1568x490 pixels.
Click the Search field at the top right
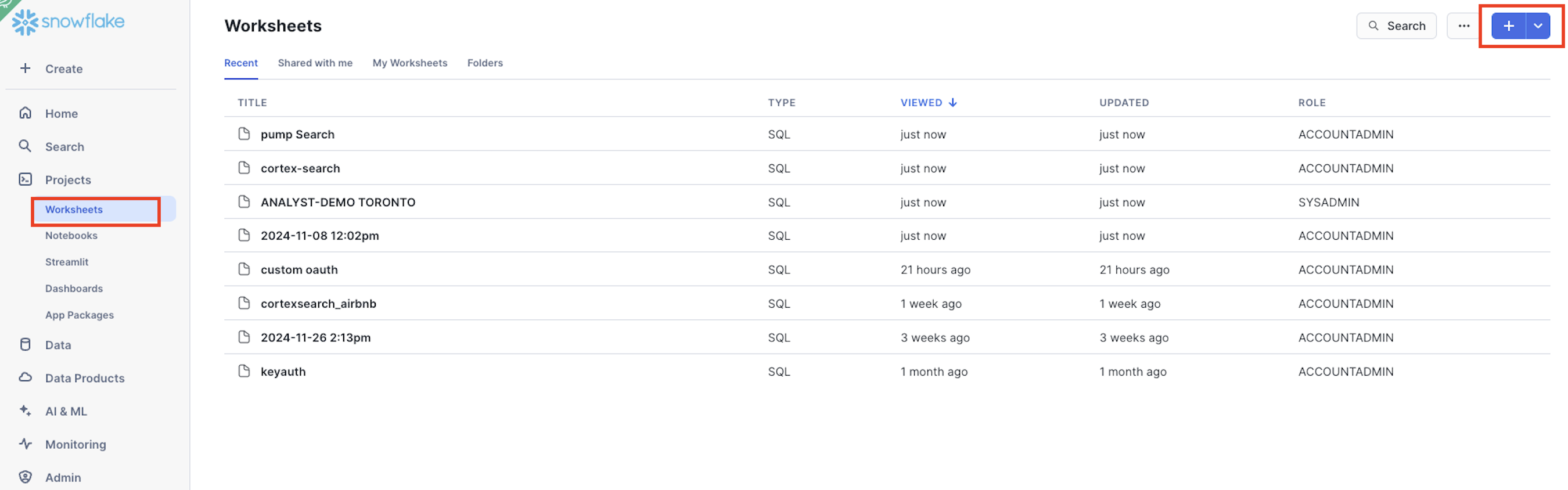[1396, 26]
